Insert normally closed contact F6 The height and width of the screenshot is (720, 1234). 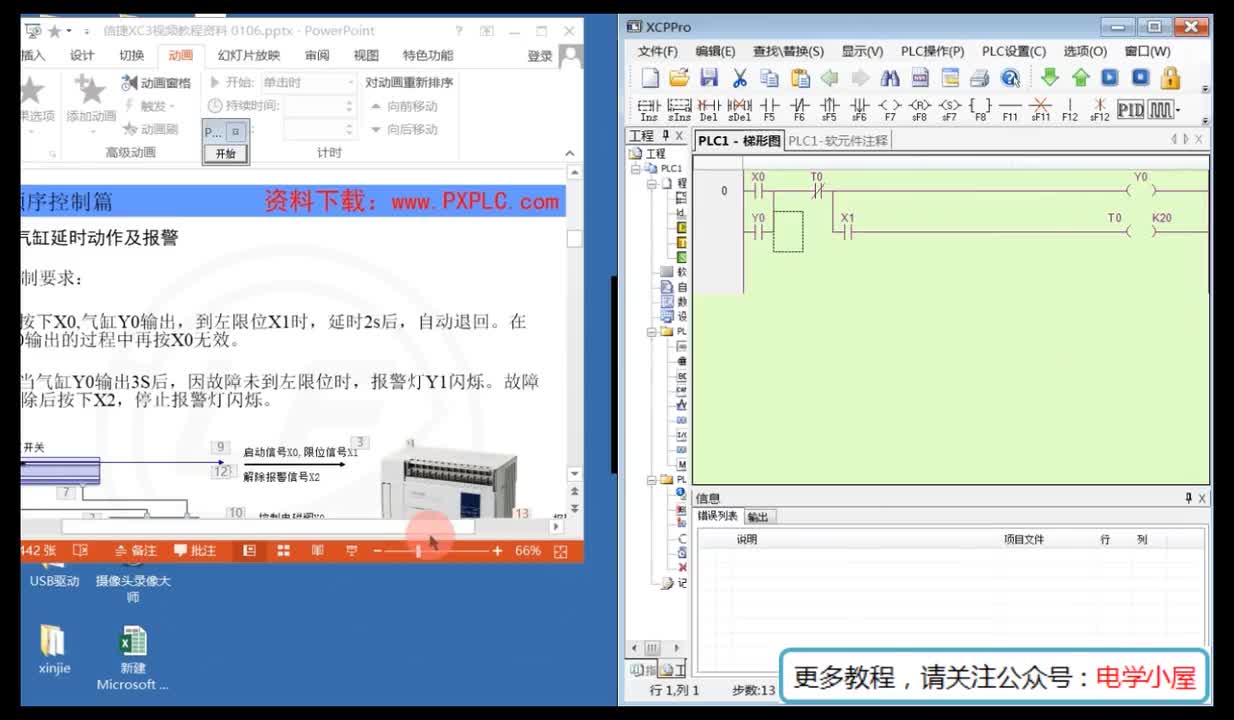point(799,109)
